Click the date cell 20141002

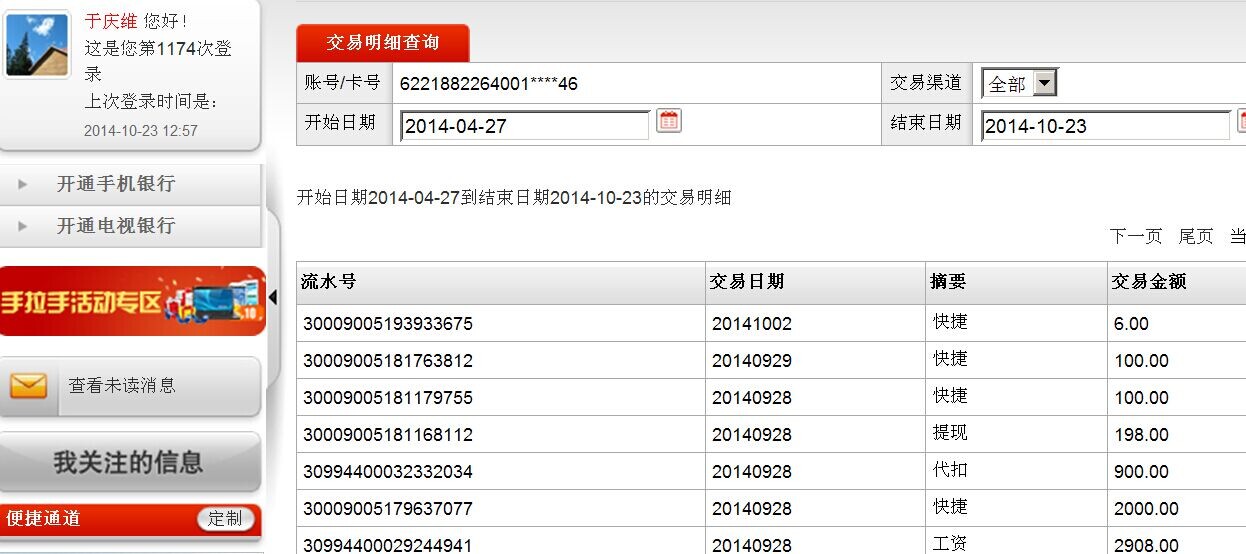(752, 324)
